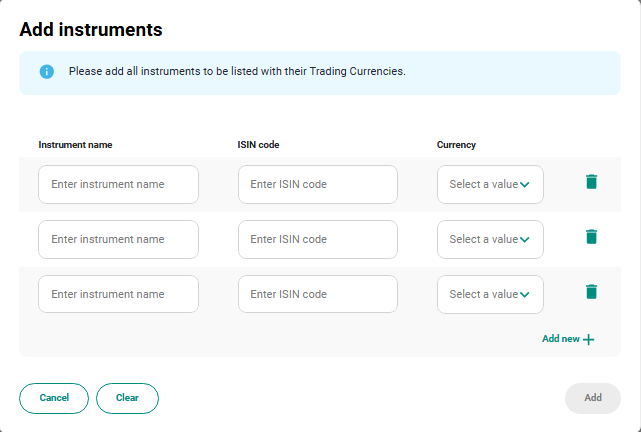The height and width of the screenshot is (432, 641).
Task: Focus third row instrument name field
Action: point(118,294)
